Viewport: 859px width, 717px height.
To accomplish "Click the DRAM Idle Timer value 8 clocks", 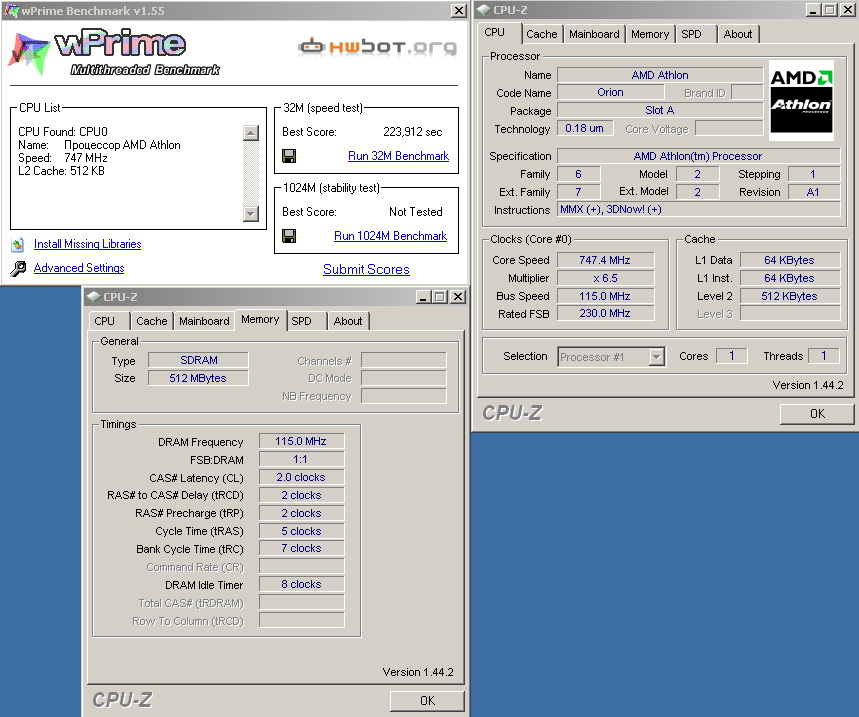I will pyautogui.click(x=301, y=584).
